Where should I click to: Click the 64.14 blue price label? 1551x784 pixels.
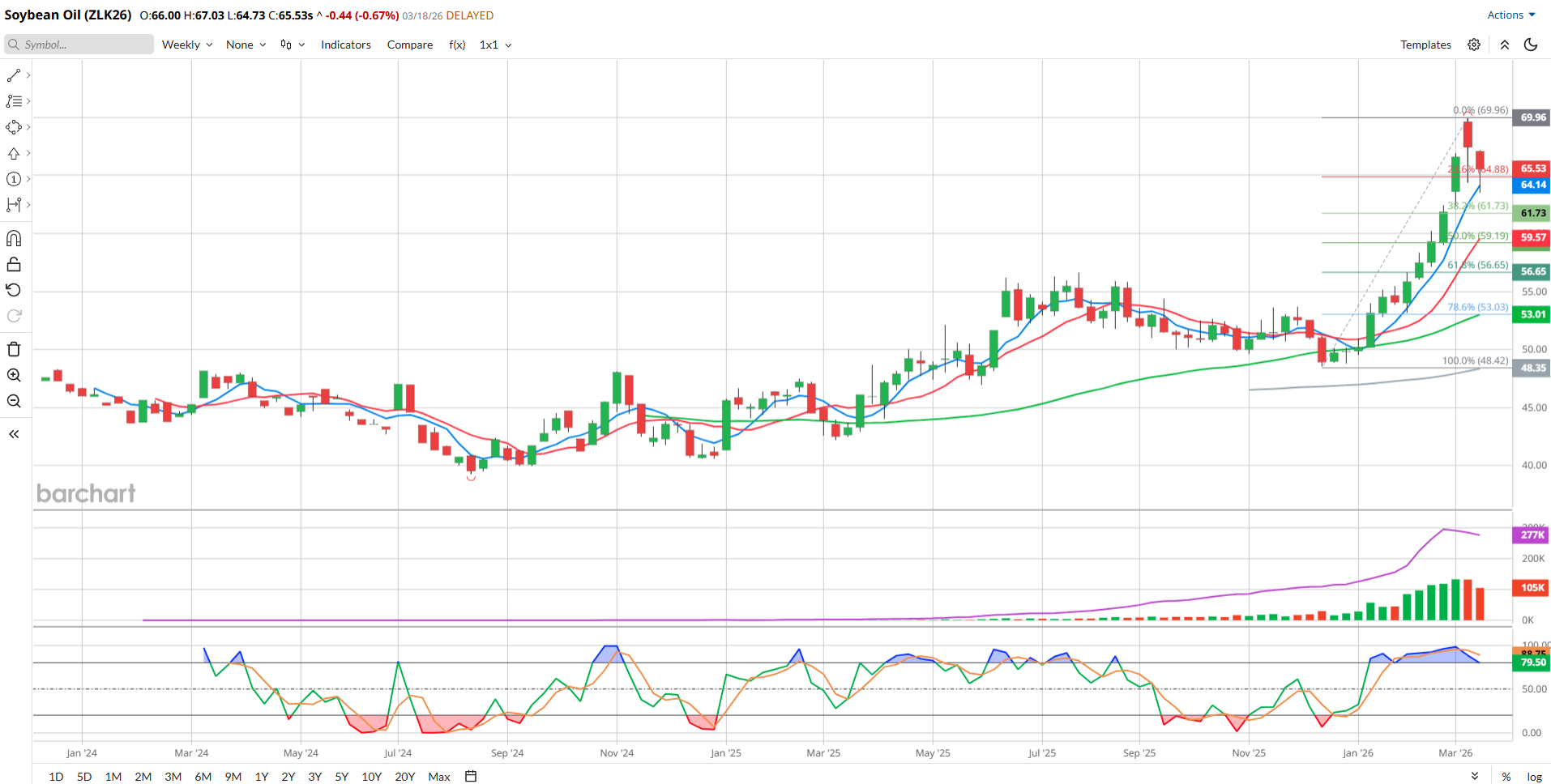click(1532, 185)
